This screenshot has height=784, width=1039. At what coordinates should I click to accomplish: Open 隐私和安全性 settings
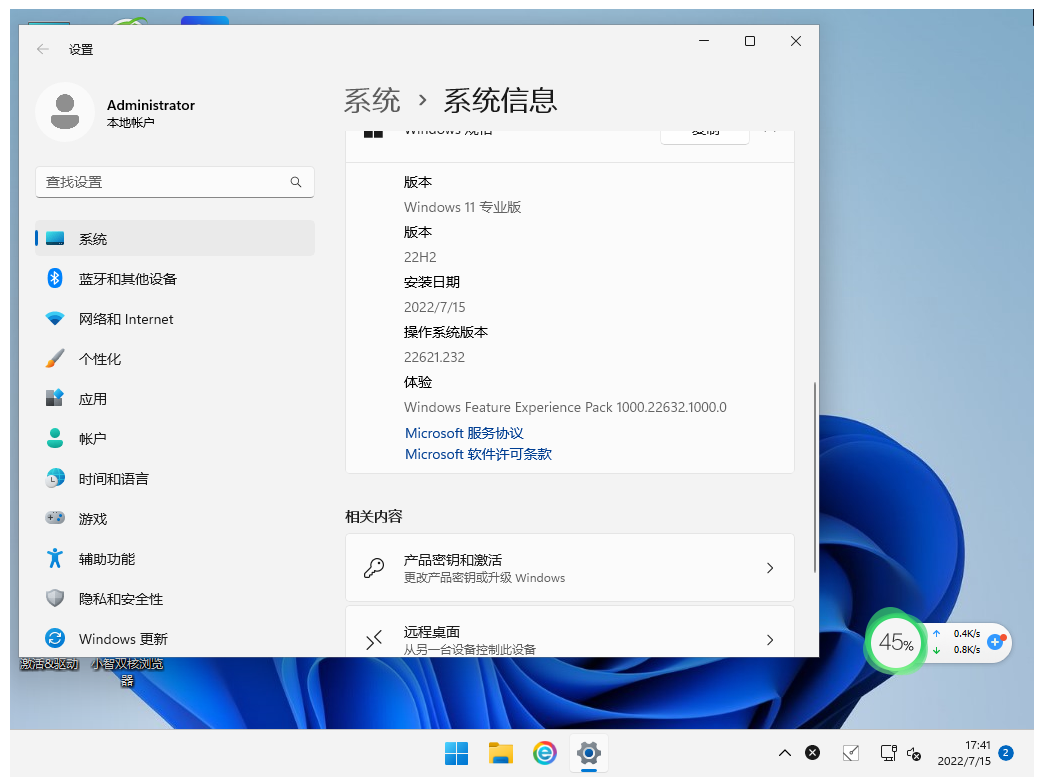pos(175,599)
